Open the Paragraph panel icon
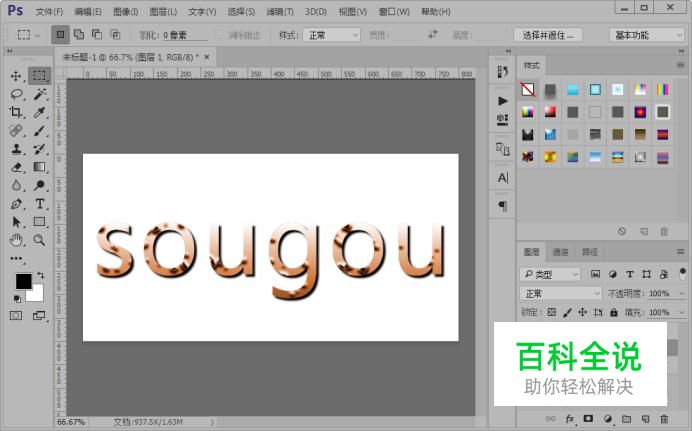 pos(502,206)
